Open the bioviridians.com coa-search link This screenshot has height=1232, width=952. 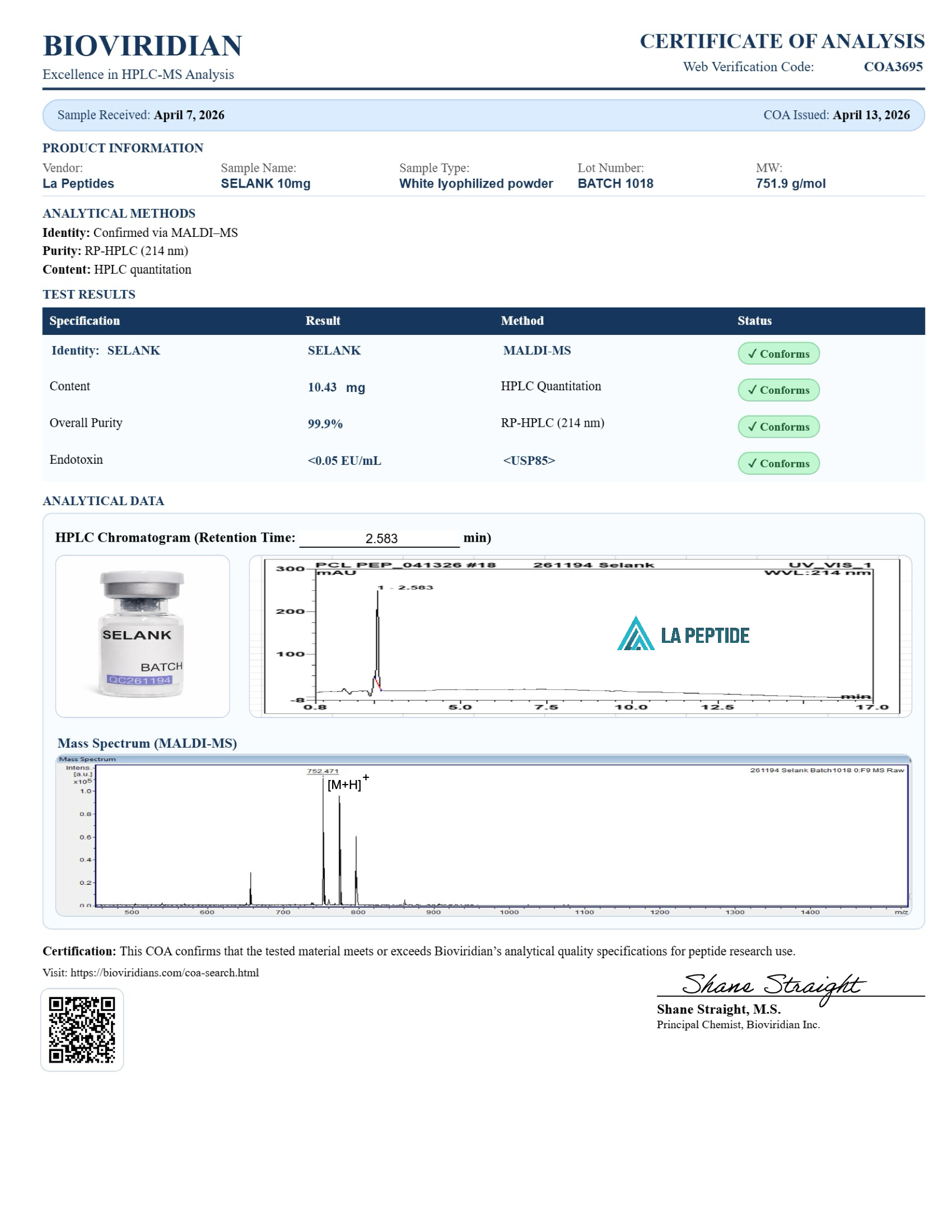pos(165,973)
